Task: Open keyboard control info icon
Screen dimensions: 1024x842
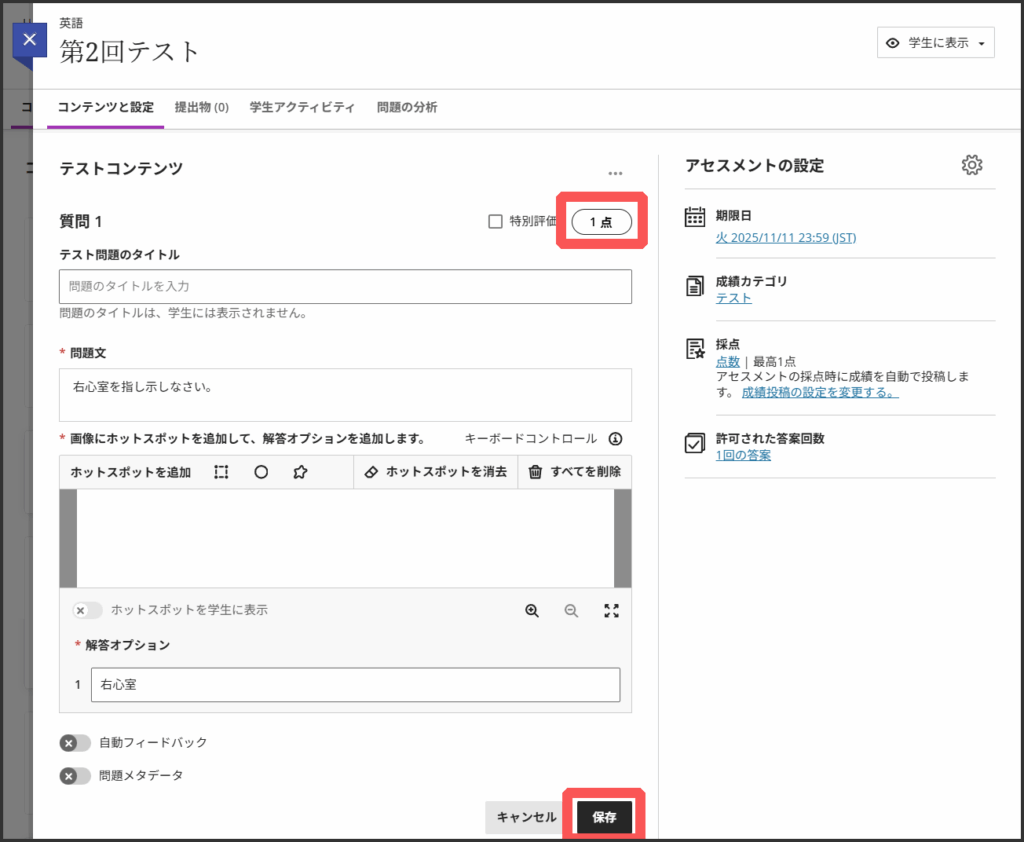Action: (616, 439)
